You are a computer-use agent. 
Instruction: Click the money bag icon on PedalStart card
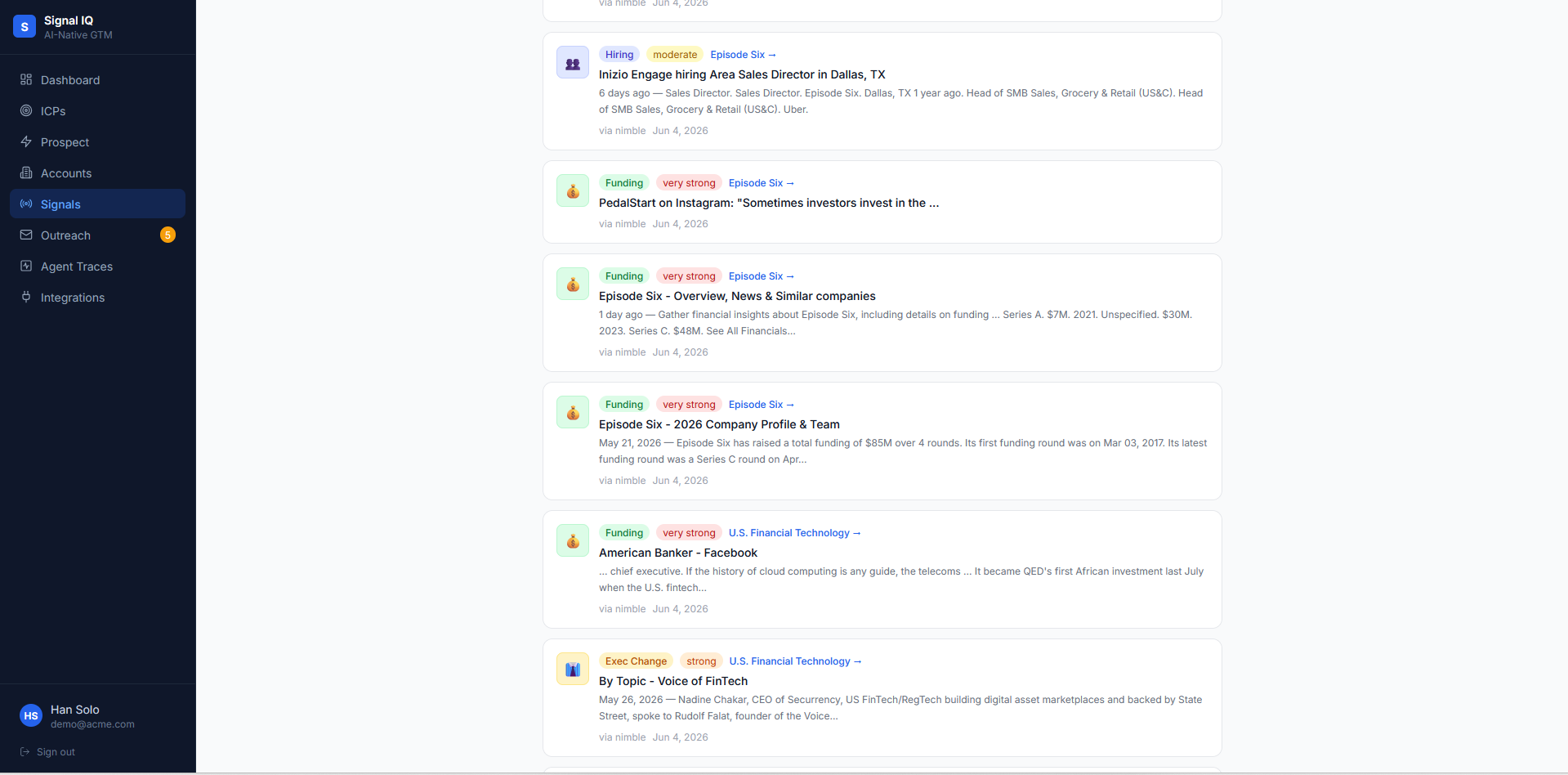coord(573,190)
